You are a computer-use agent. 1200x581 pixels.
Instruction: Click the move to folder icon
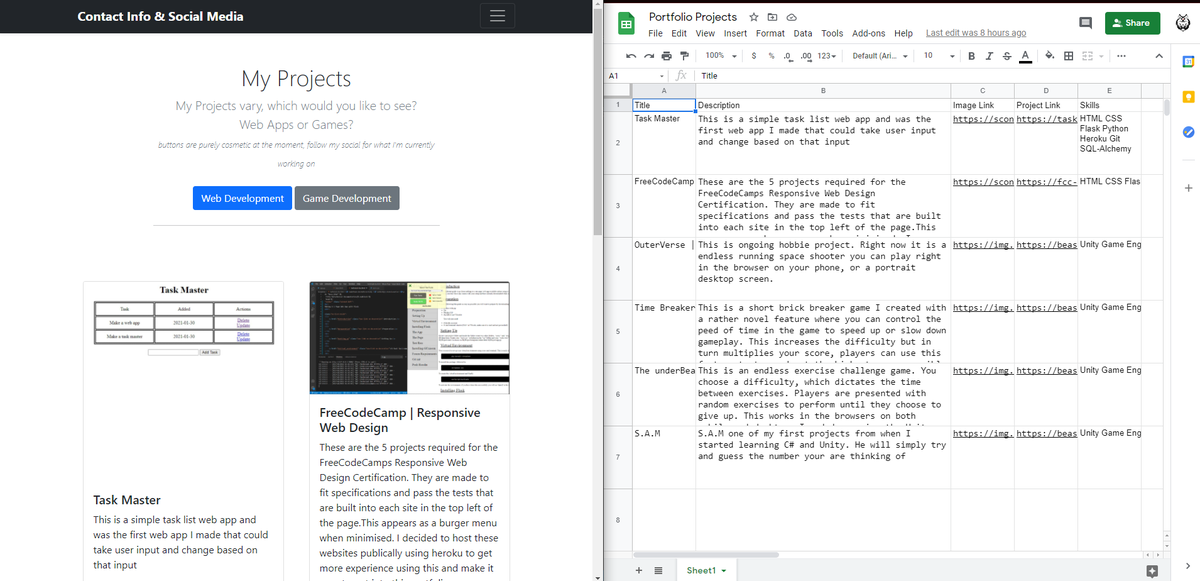(x=772, y=17)
